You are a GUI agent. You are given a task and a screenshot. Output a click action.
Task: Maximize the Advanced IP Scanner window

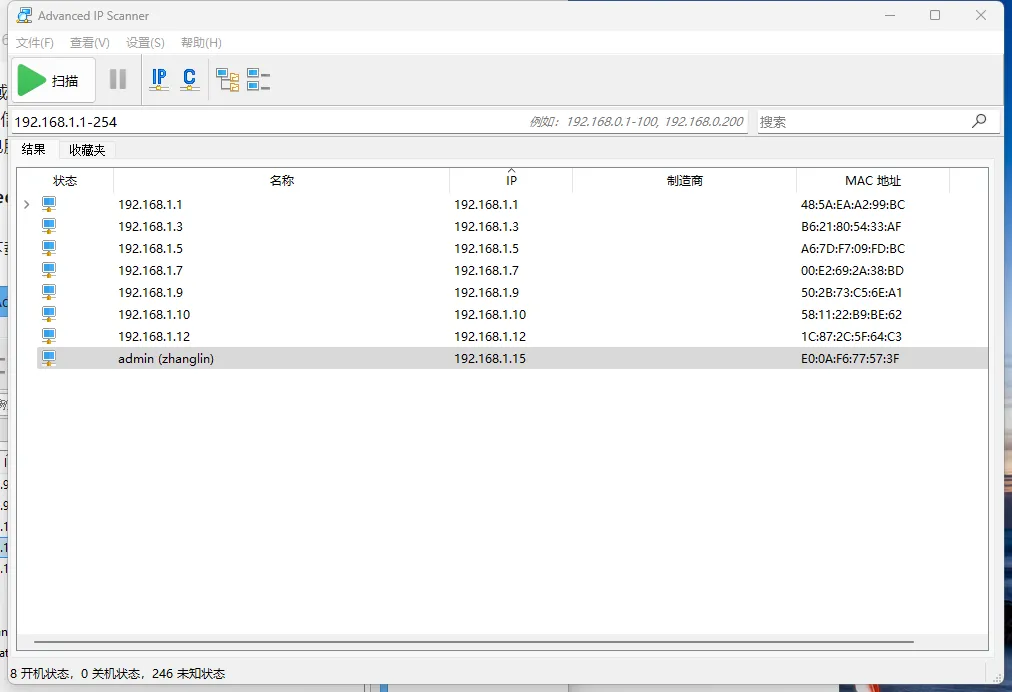pyautogui.click(x=935, y=15)
